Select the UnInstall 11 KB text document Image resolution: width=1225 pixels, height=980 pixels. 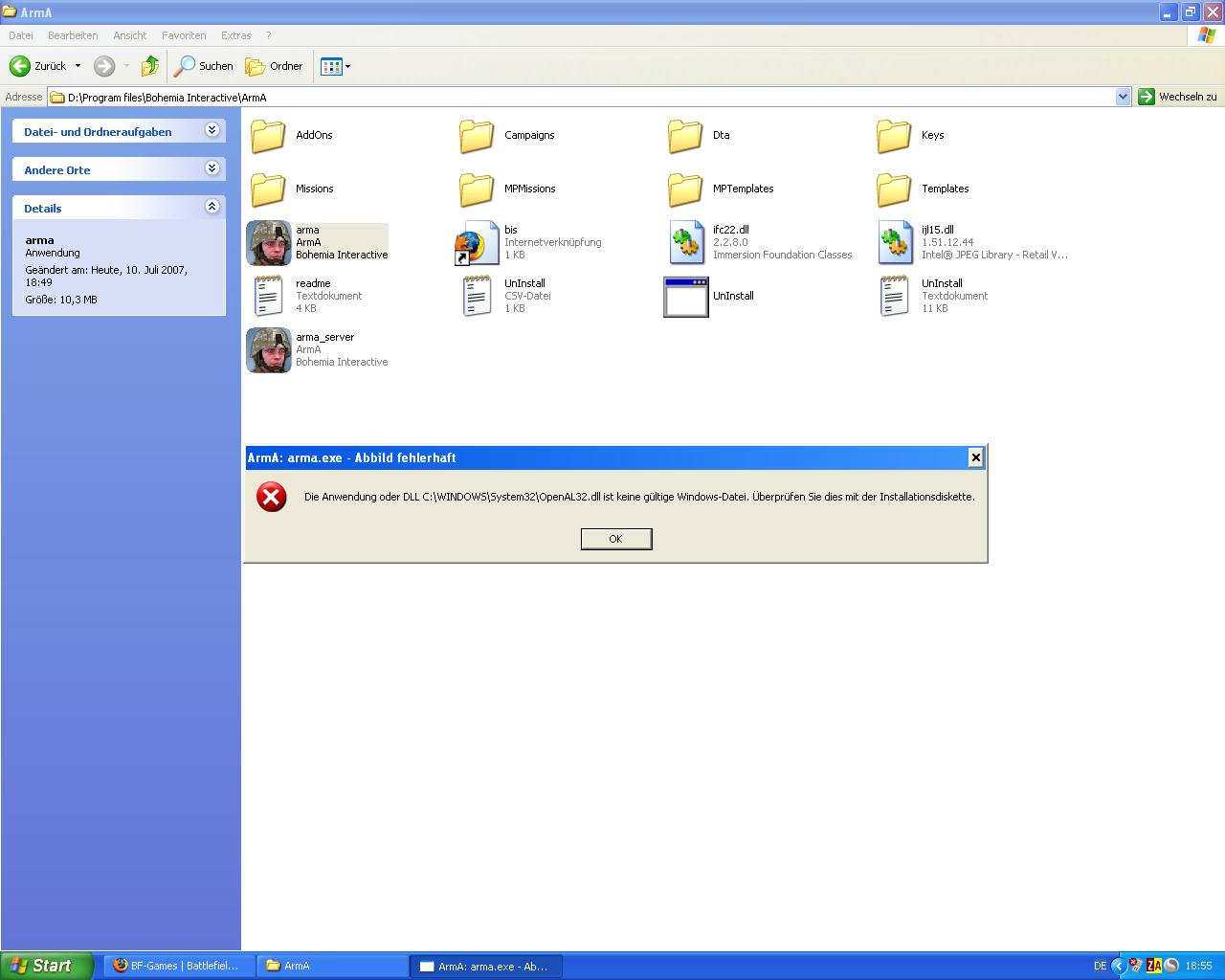(x=894, y=297)
